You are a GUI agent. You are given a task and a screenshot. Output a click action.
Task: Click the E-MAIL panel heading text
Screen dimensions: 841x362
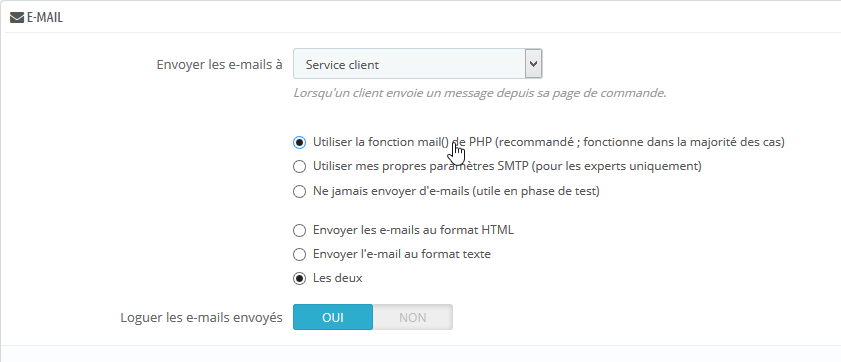(45, 18)
